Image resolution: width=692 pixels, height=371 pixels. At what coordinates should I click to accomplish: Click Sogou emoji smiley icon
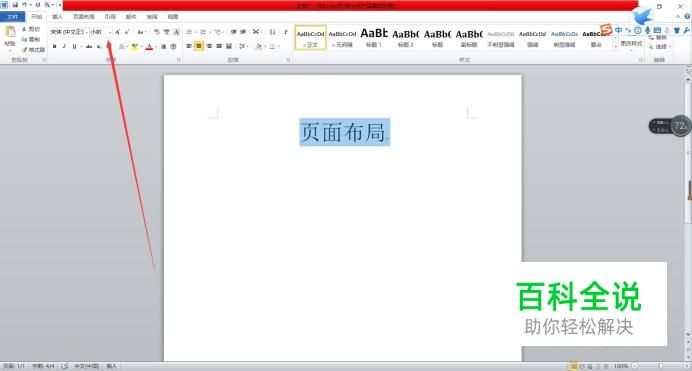[638, 30]
